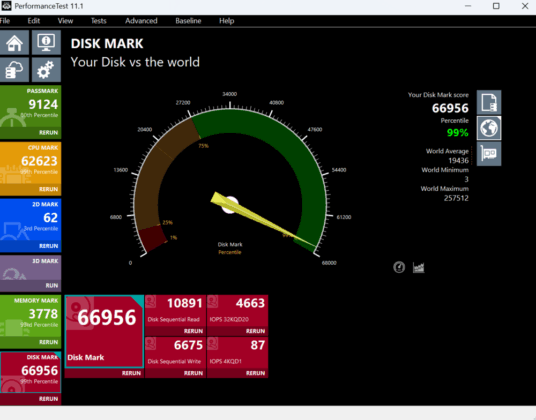Open the System Information monitor icon
The image size is (536, 420).
coord(46,42)
